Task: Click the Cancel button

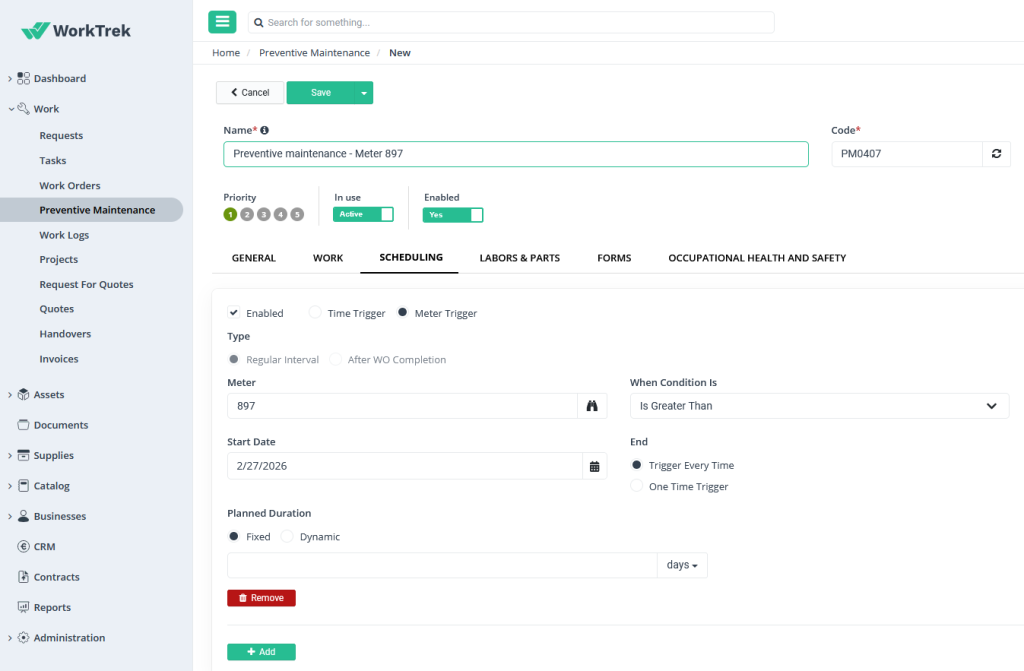Action: point(249,91)
